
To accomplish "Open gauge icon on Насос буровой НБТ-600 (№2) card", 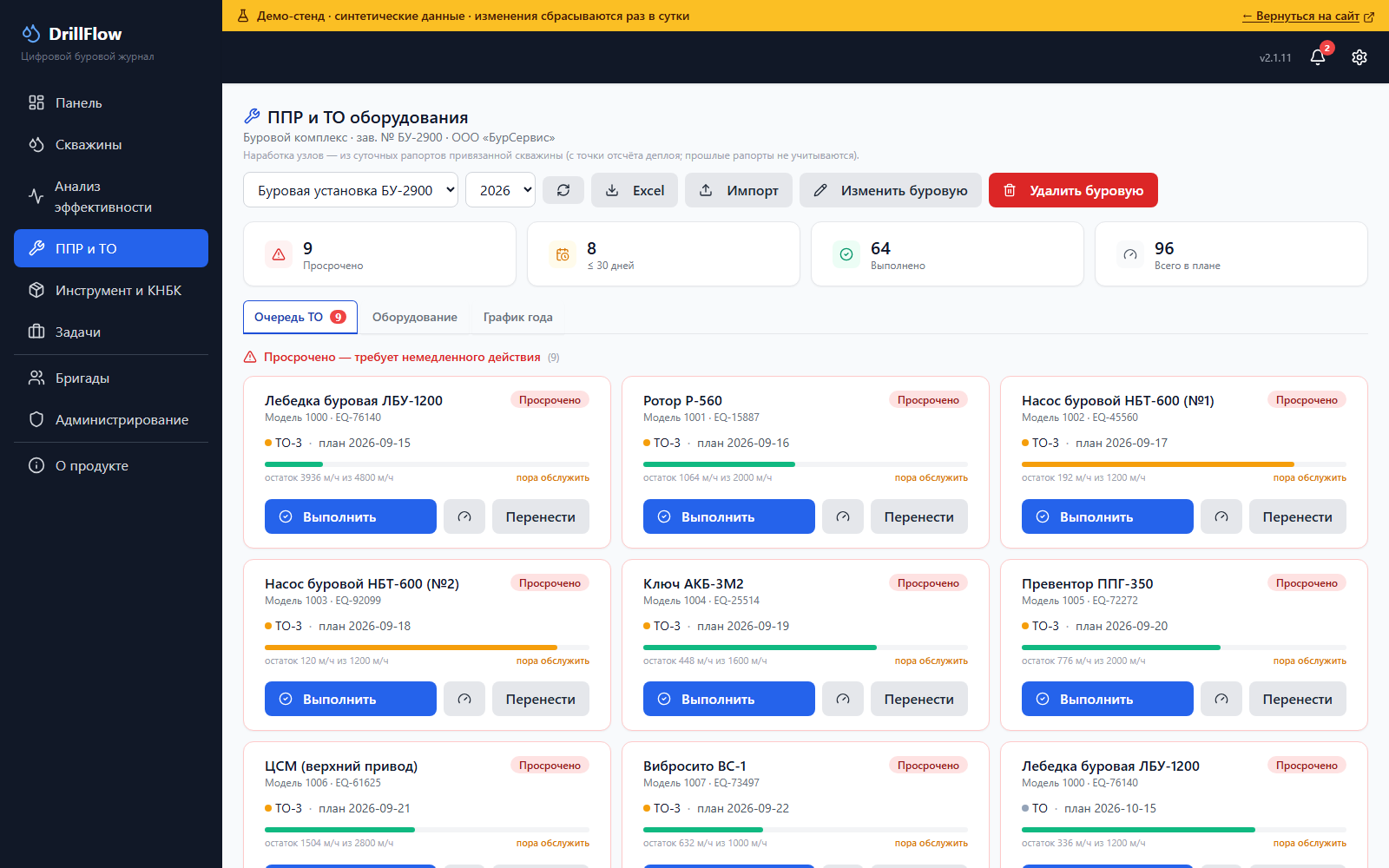I will point(464,699).
